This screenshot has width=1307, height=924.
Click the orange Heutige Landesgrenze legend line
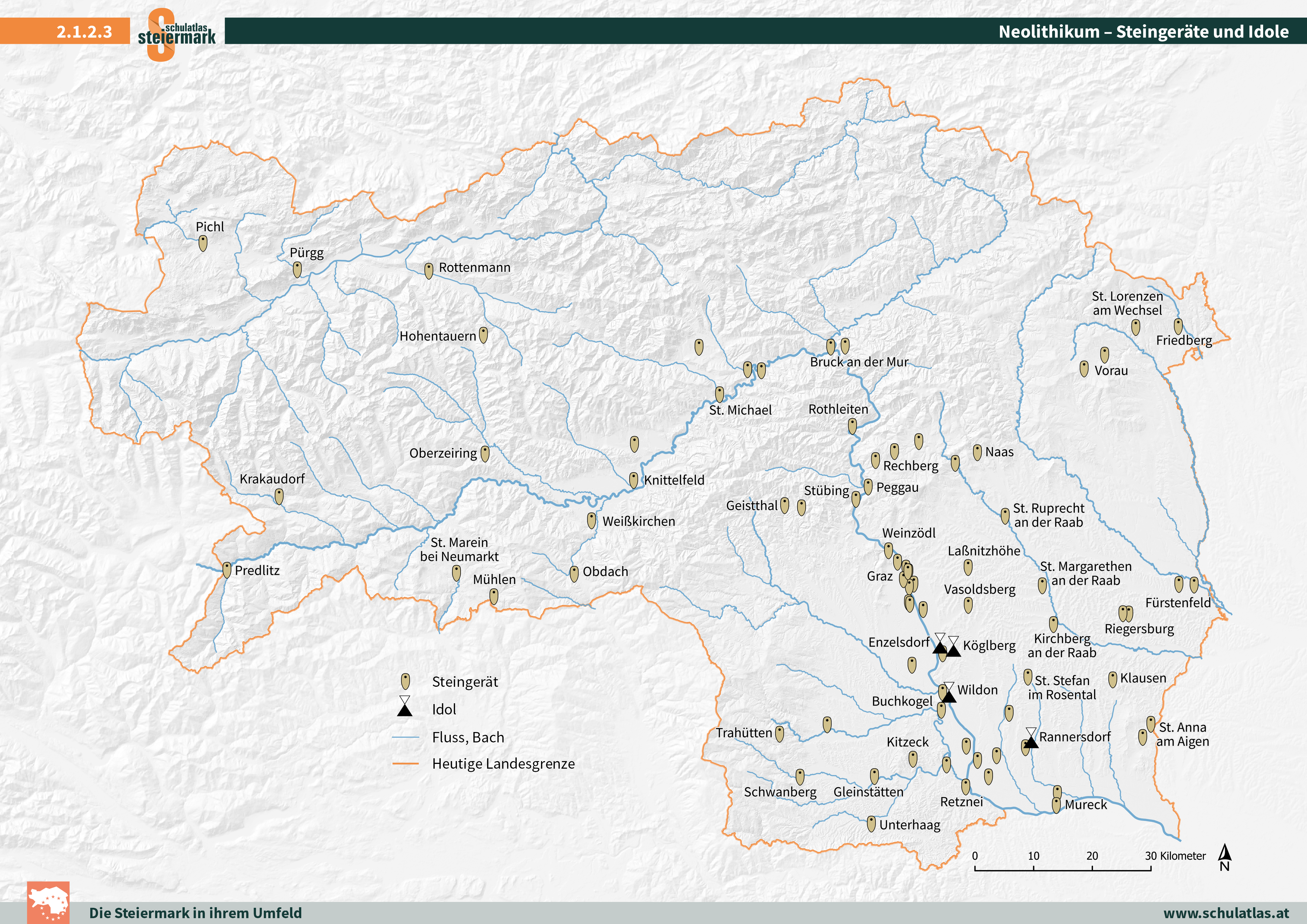pyautogui.click(x=405, y=763)
